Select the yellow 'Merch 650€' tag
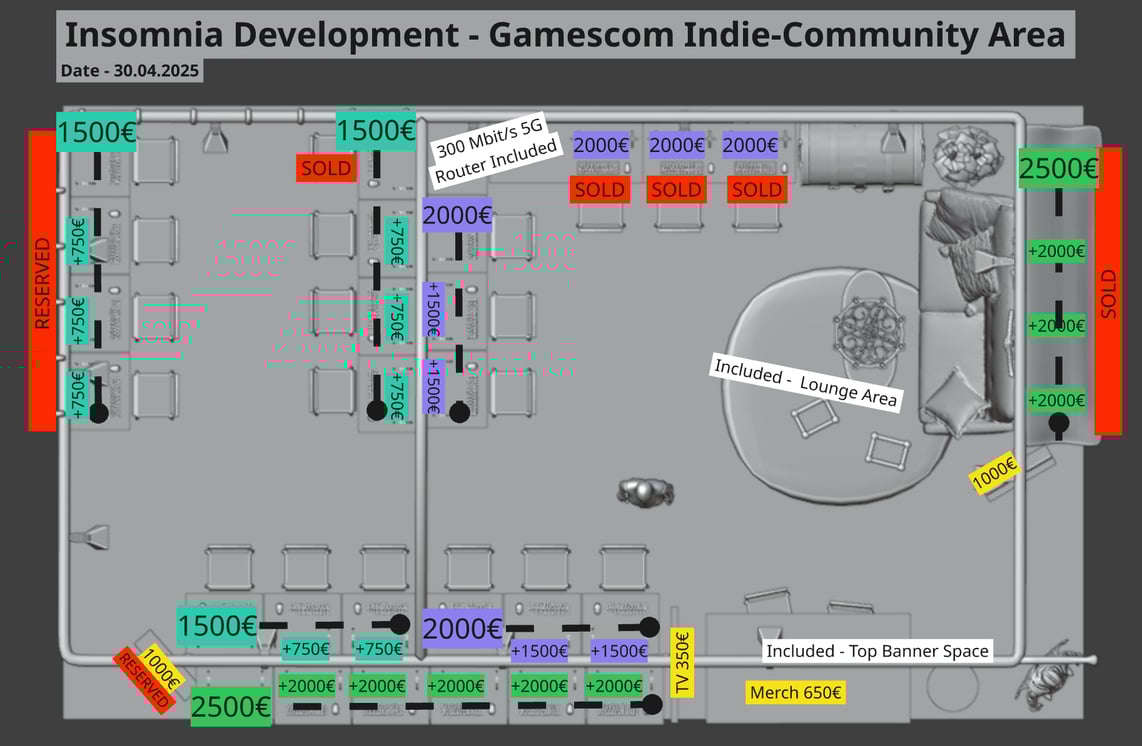The image size is (1142, 746). (795, 692)
